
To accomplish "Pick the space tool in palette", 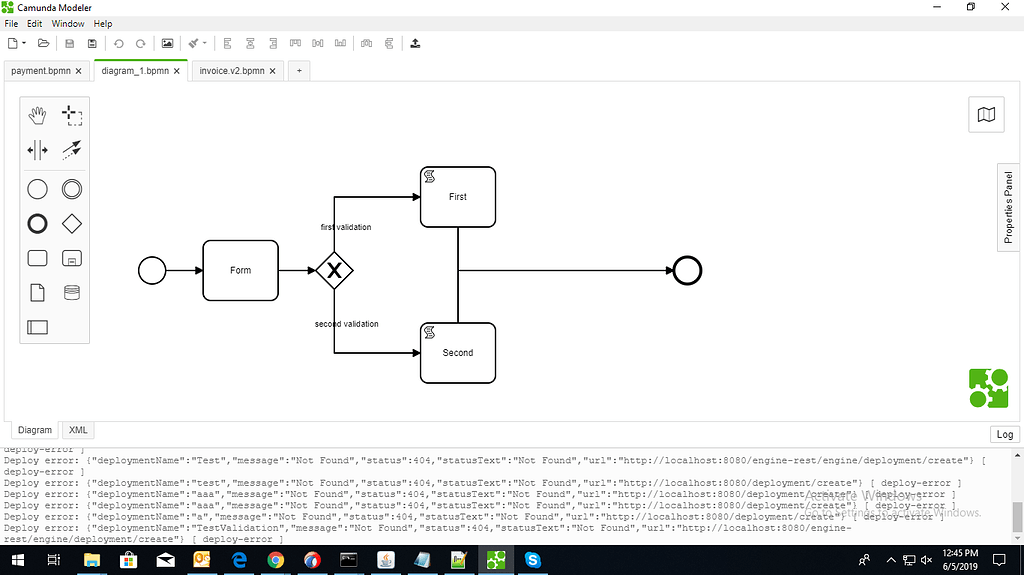I will (37, 151).
